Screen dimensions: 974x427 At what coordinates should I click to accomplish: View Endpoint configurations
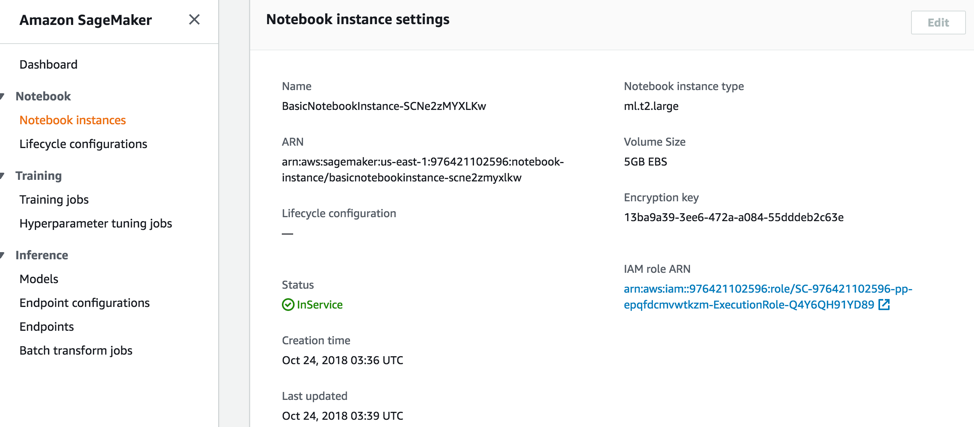point(84,303)
